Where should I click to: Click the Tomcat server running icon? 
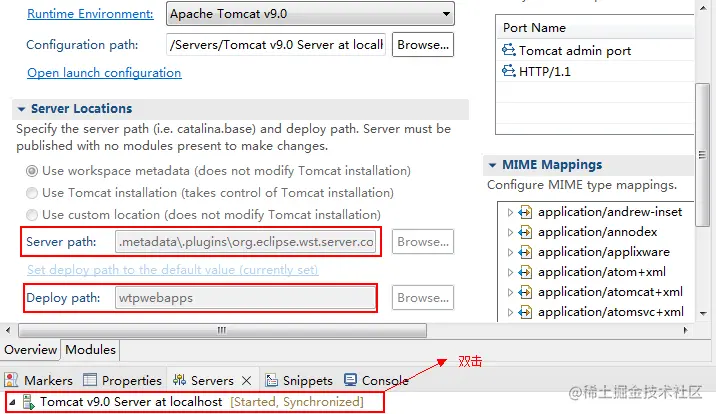[28, 402]
